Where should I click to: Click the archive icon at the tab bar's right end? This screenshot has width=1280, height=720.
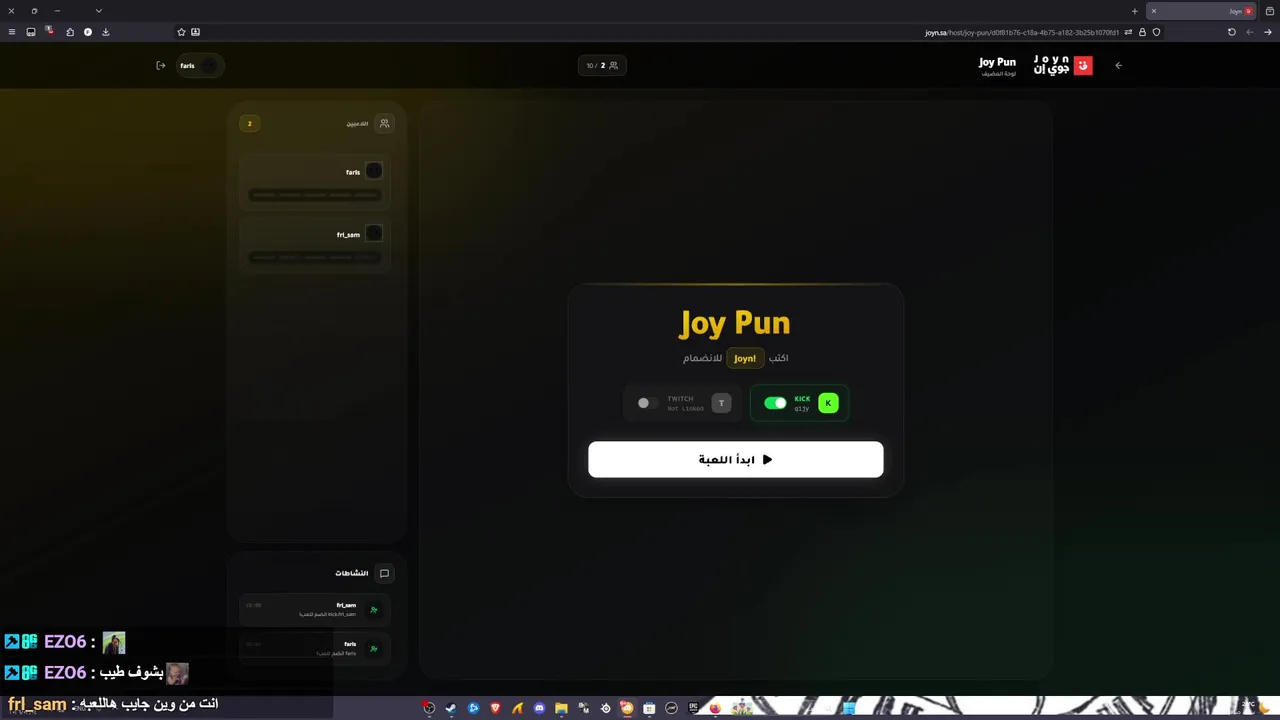tap(1269, 11)
